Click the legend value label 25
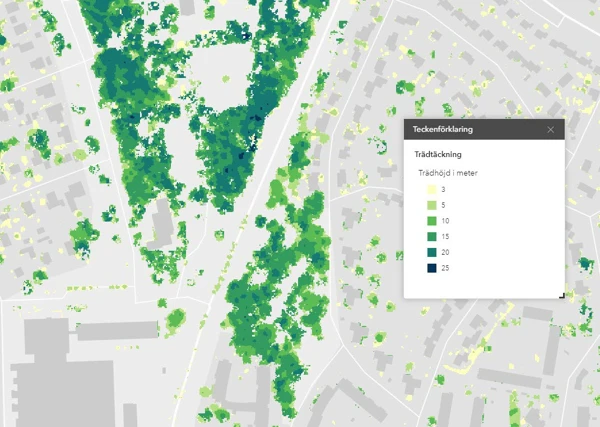The image size is (600, 427). click(445, 269)
